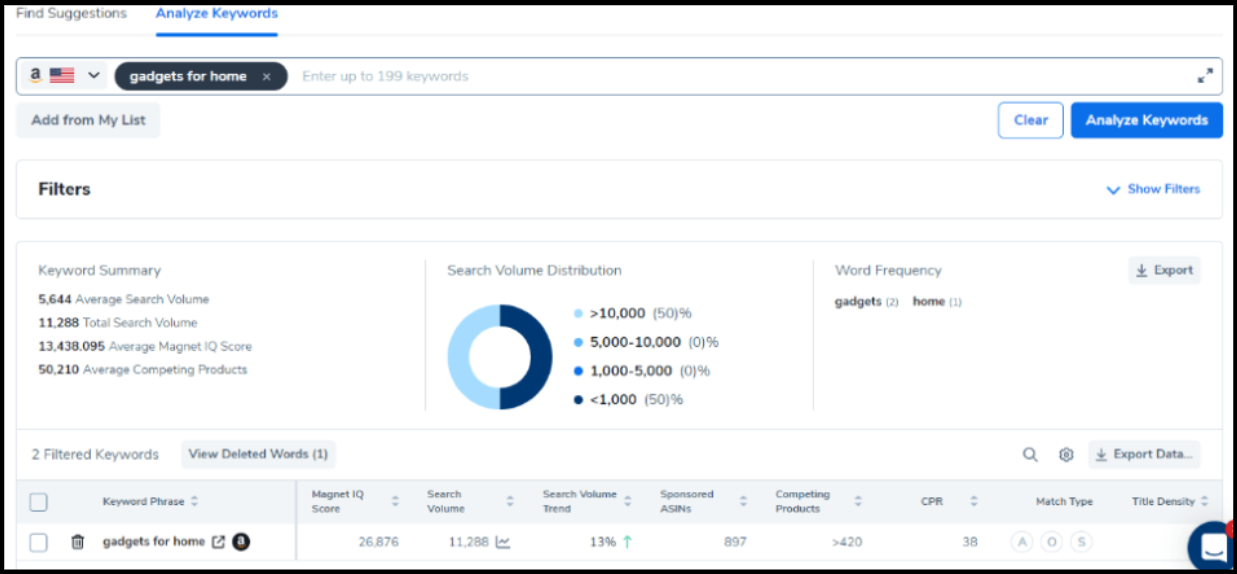Switch to the Find Suggestions tab

tap(71, 14)
